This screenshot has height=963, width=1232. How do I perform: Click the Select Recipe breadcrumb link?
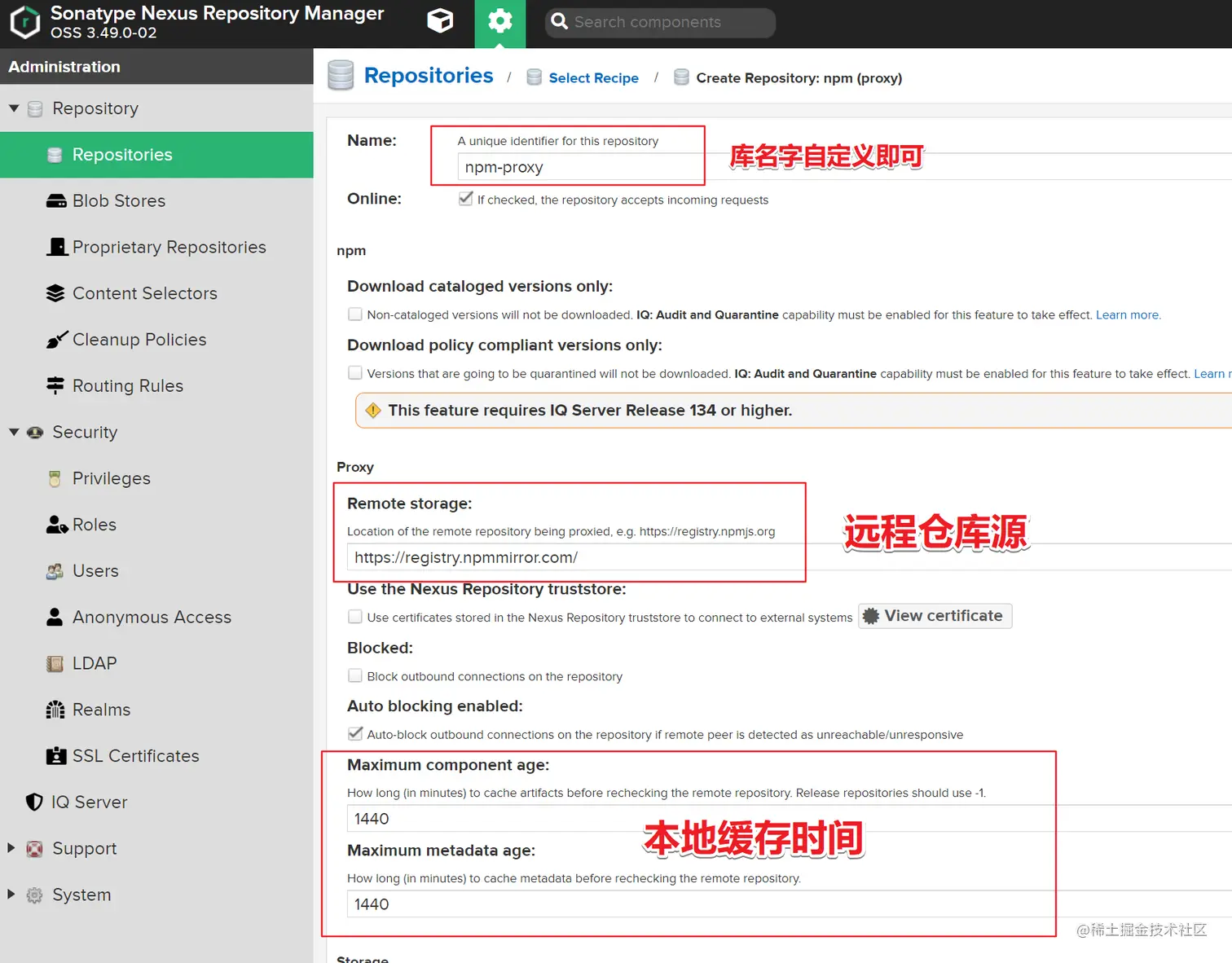(594, 78)
